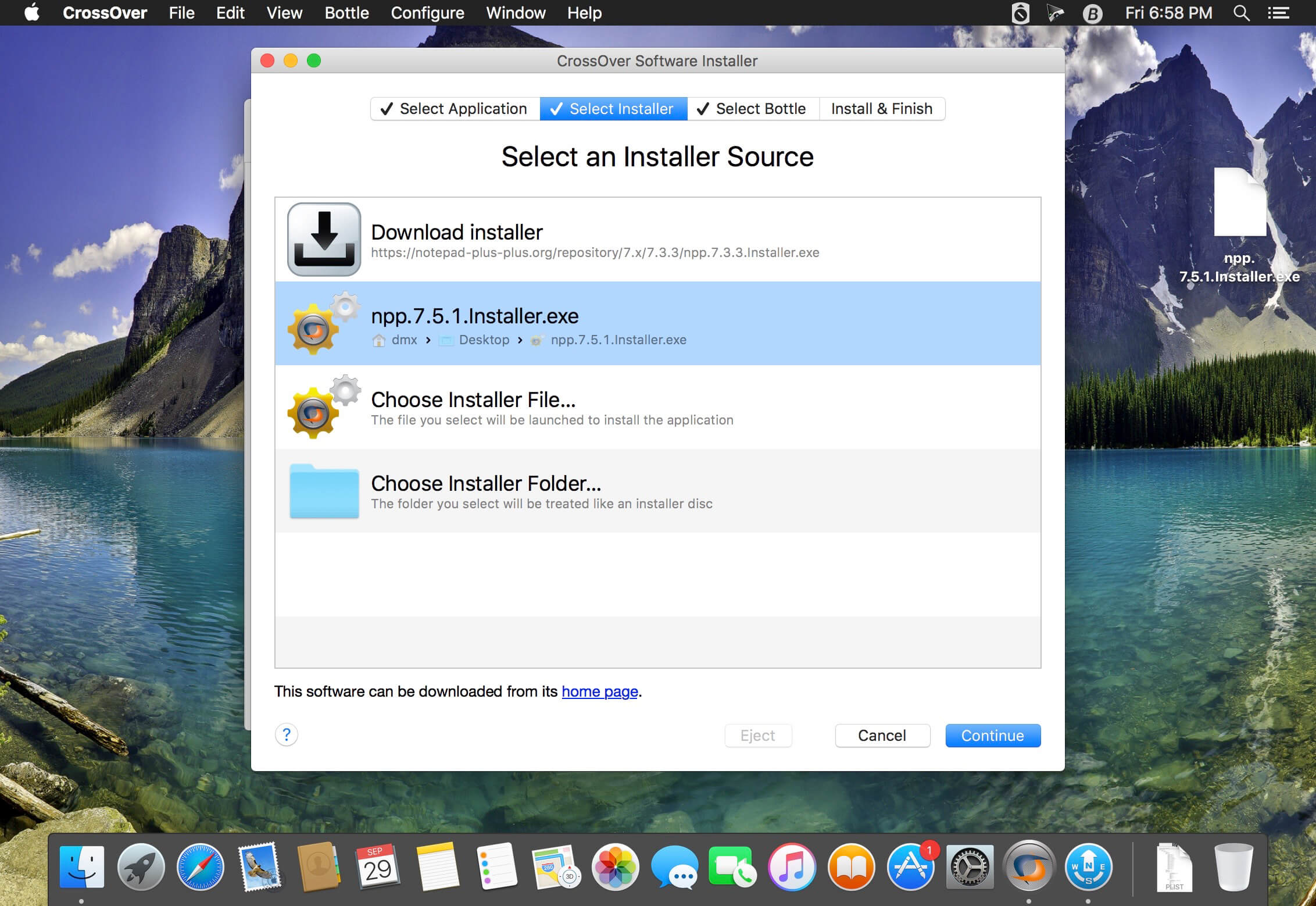Select the npp.7.5.1.Installer.exe source row
Viewport: 1316px width, 906px height.
pyautogui.click(x=657, y=323)
